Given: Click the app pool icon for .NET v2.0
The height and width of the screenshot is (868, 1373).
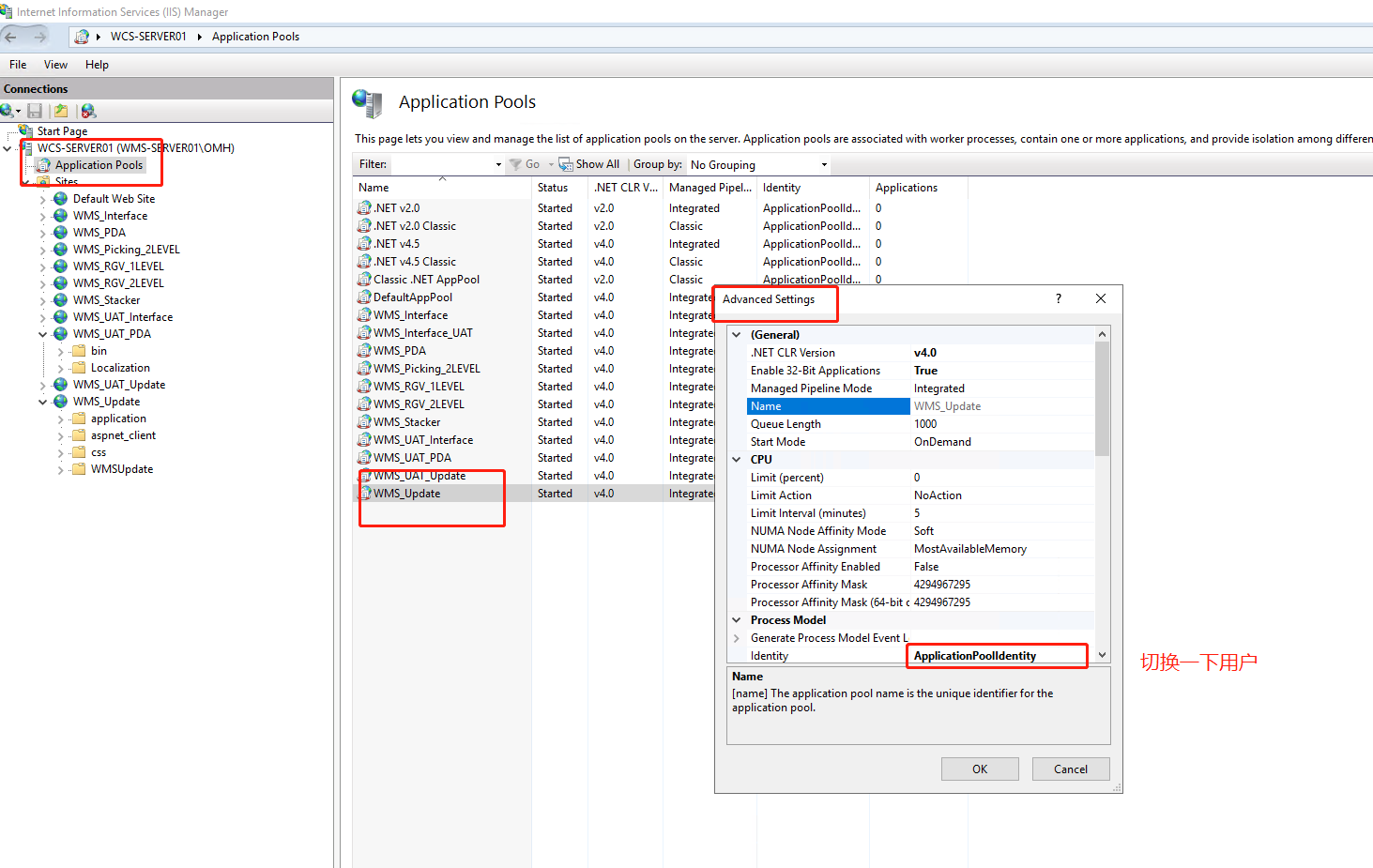Looking at the screenshot, I should pos(364,208).
